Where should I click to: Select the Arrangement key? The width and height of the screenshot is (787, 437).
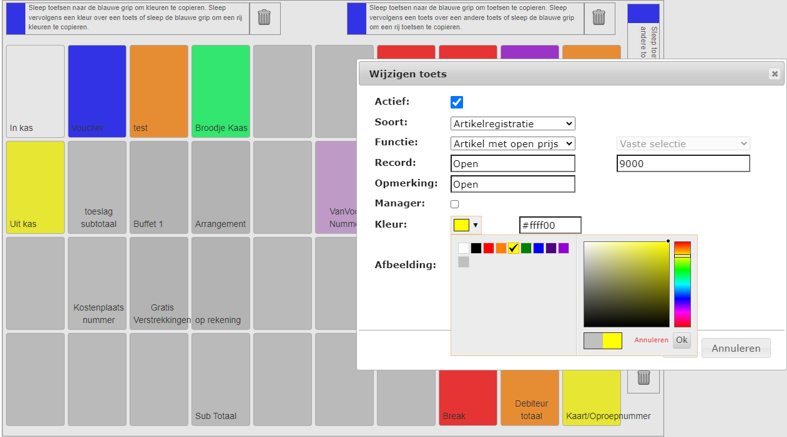tap(221, 187)
